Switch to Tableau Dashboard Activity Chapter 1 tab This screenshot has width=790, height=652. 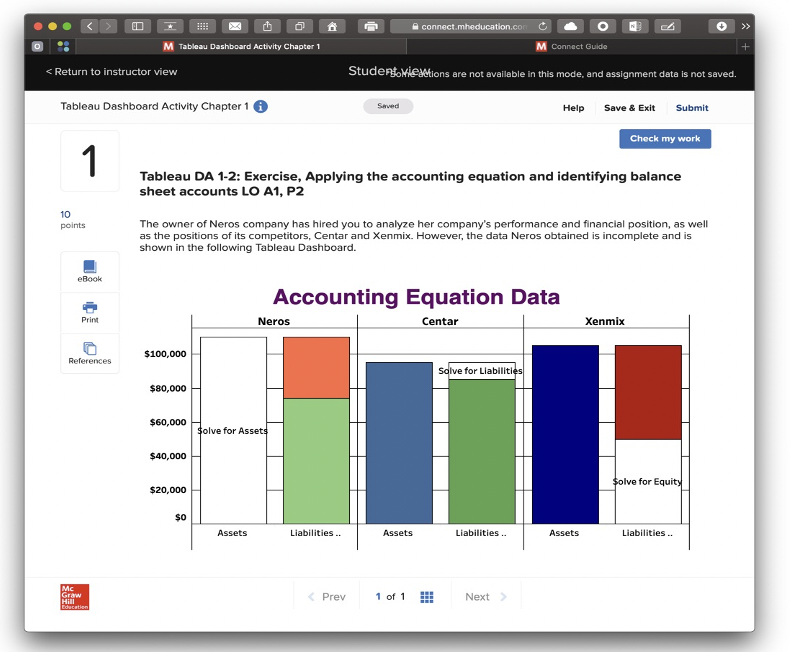241,46
